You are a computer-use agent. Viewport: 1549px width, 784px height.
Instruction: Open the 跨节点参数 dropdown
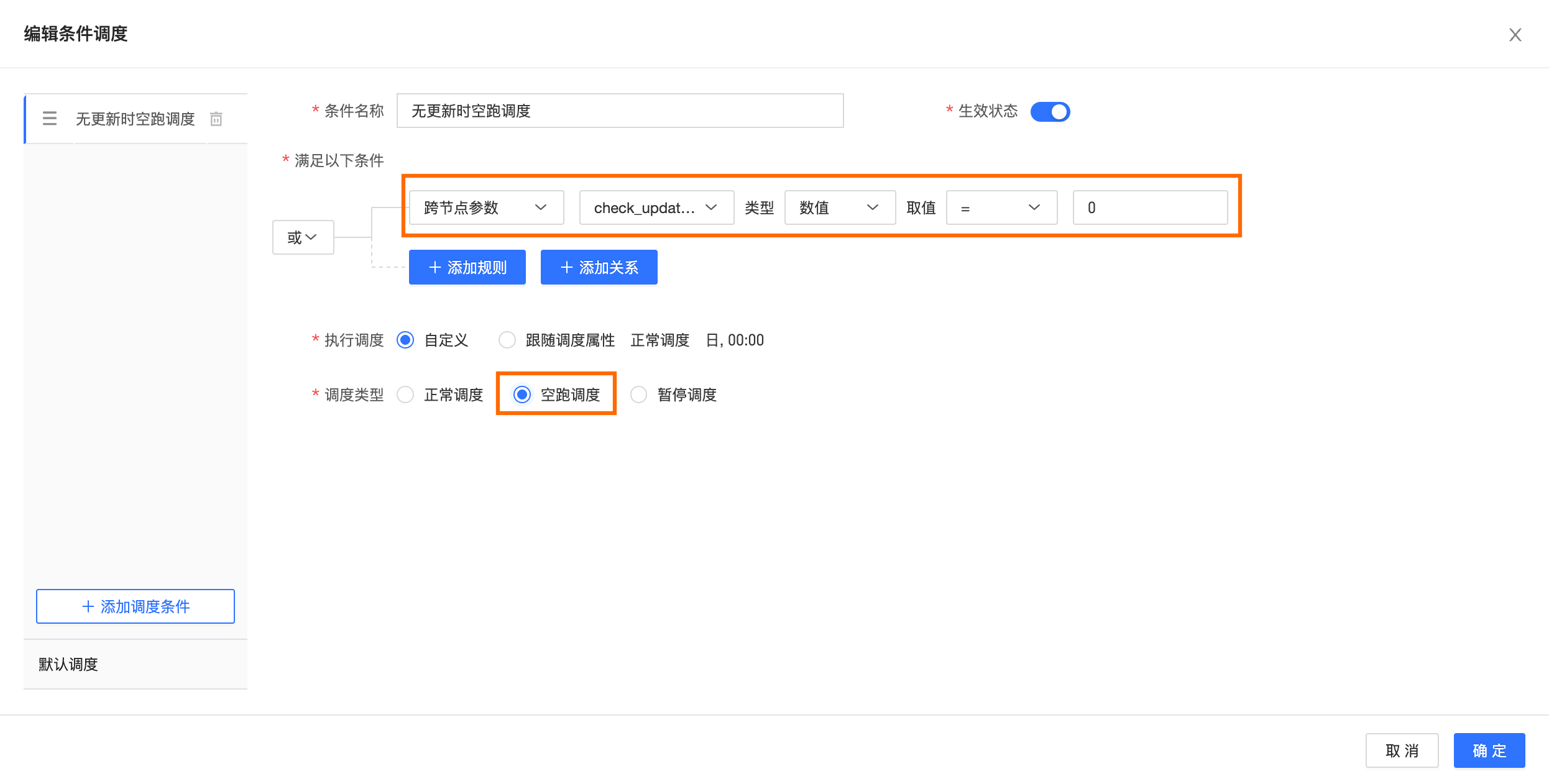(x=486, y=207)
